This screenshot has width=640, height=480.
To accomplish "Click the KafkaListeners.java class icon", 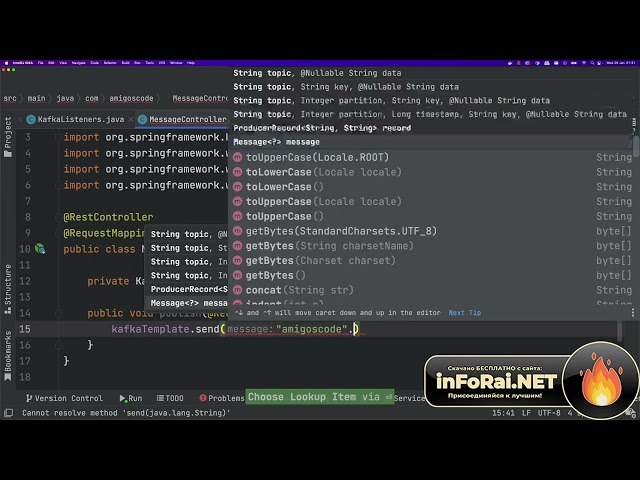I will click(x=31, y=119).
